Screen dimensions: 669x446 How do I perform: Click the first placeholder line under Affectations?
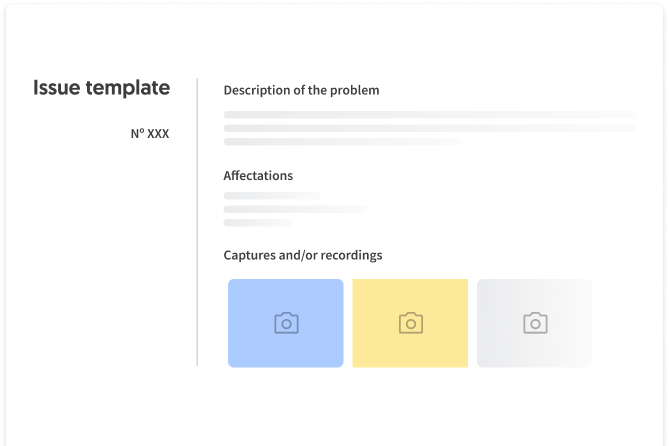(x=272, y=195)
